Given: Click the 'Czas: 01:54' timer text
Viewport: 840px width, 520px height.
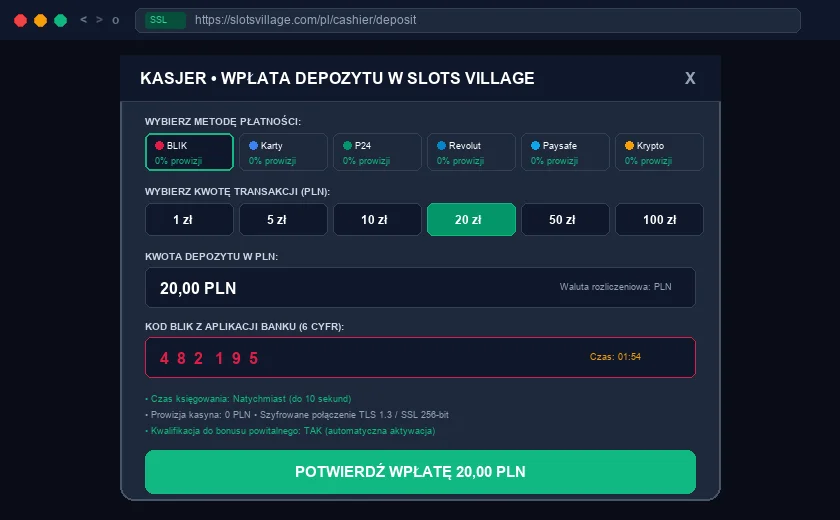Looking at the screenshot, I should click(x=615, y=357).
